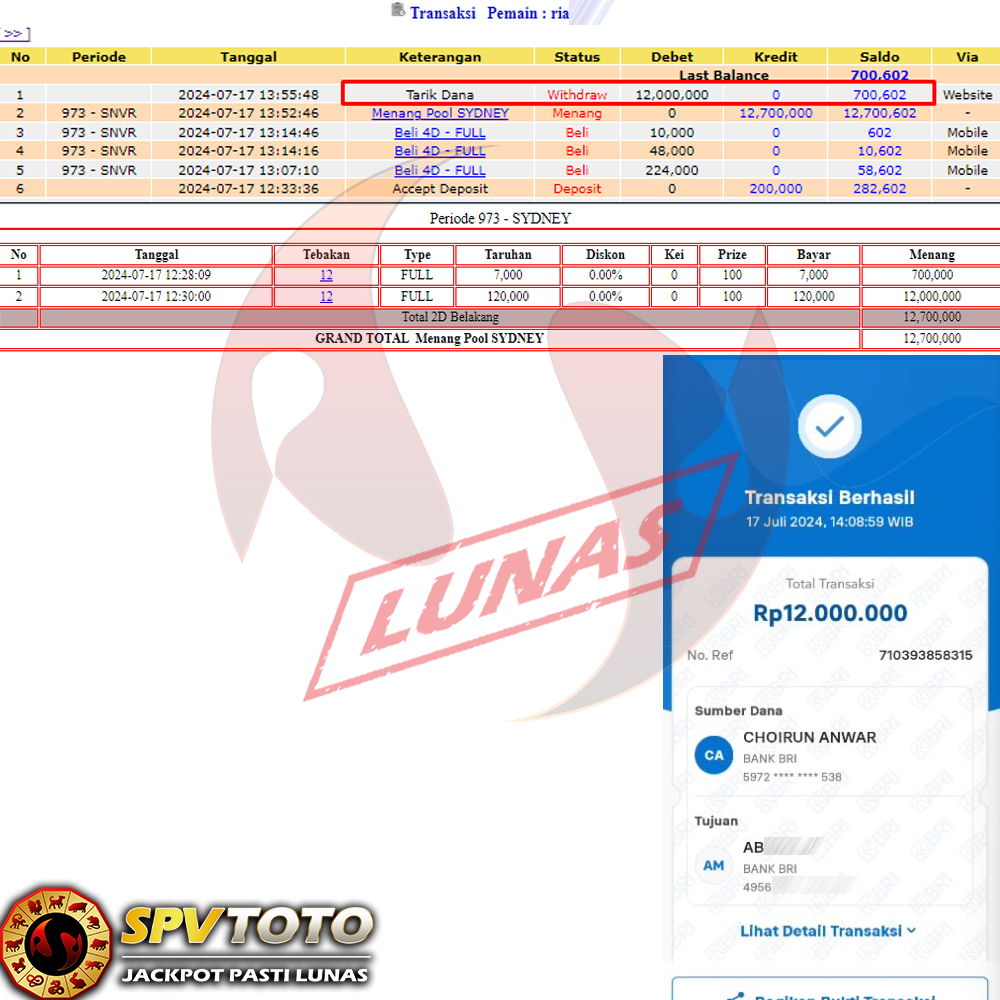This screenshot has height=1000, width=1000.
Task: Open the Menang Pool SYDNEY link
Action: pyautogui.click(x=440, y=113)
